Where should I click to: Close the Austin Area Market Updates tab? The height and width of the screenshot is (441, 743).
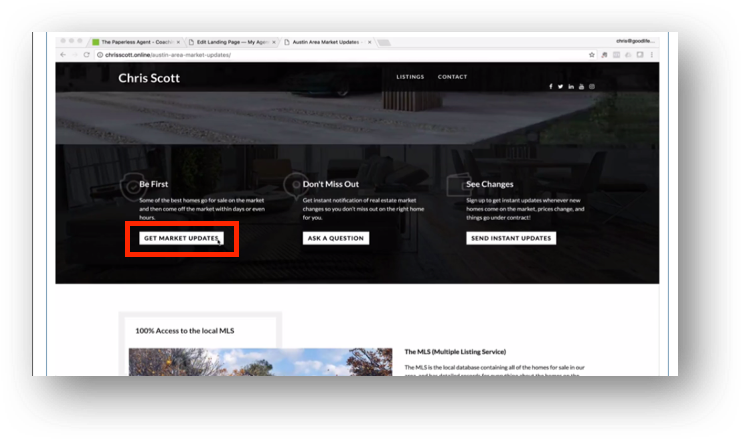[x=370, y=42]
